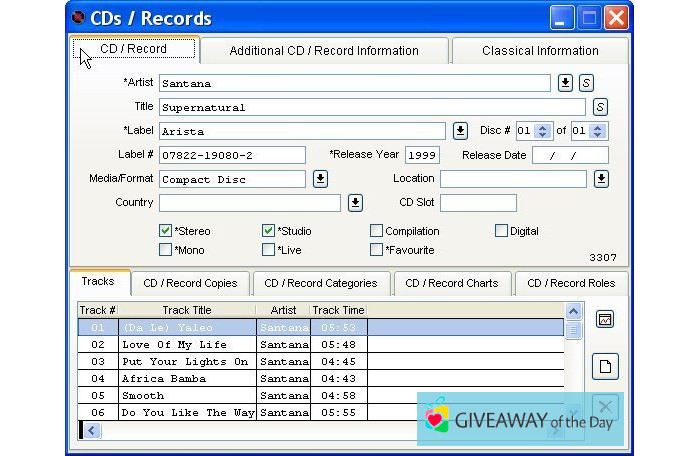700x456 pixels.
Task: Enable the Compilation checkbox
Action: coord(377,231)
